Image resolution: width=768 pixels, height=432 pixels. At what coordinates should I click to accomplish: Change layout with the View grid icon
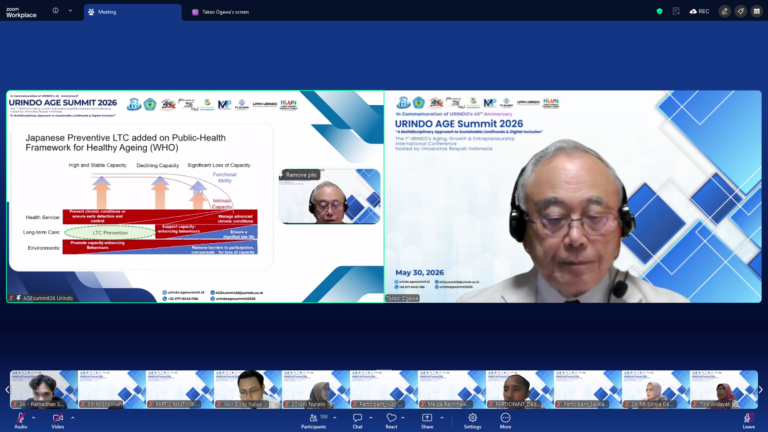click(756, 11)
